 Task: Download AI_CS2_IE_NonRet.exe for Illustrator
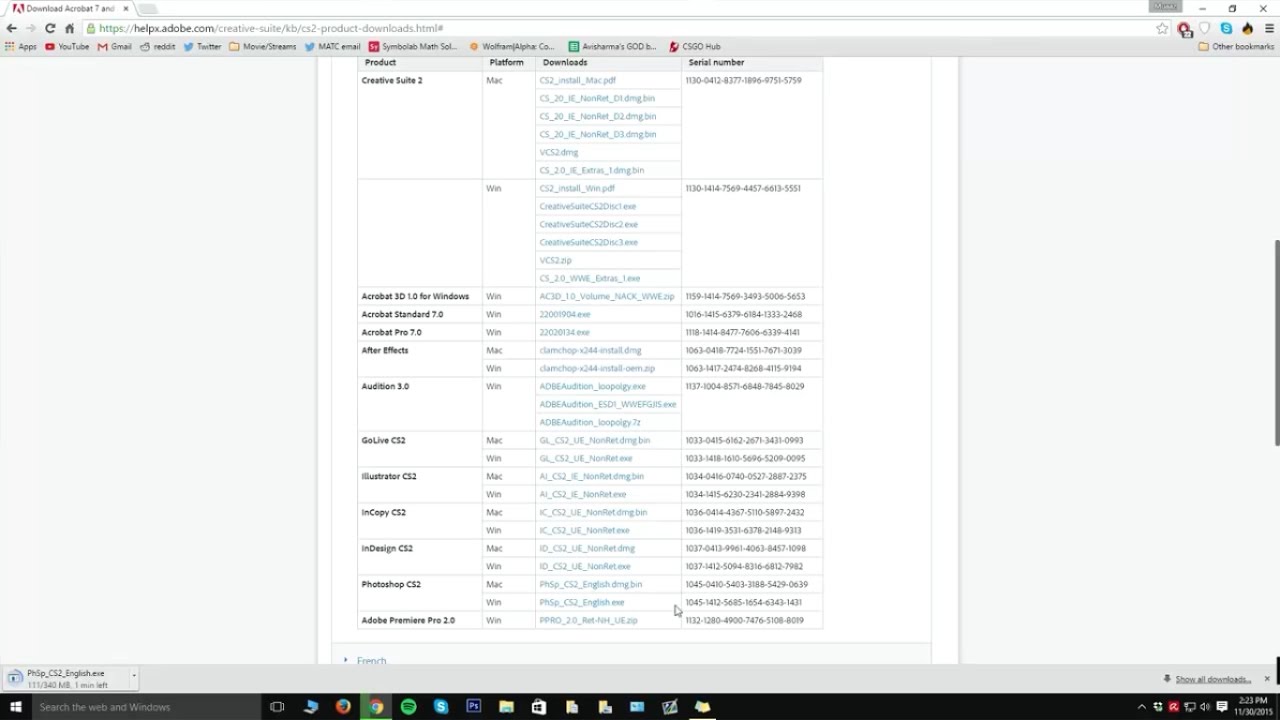(582, 494)
